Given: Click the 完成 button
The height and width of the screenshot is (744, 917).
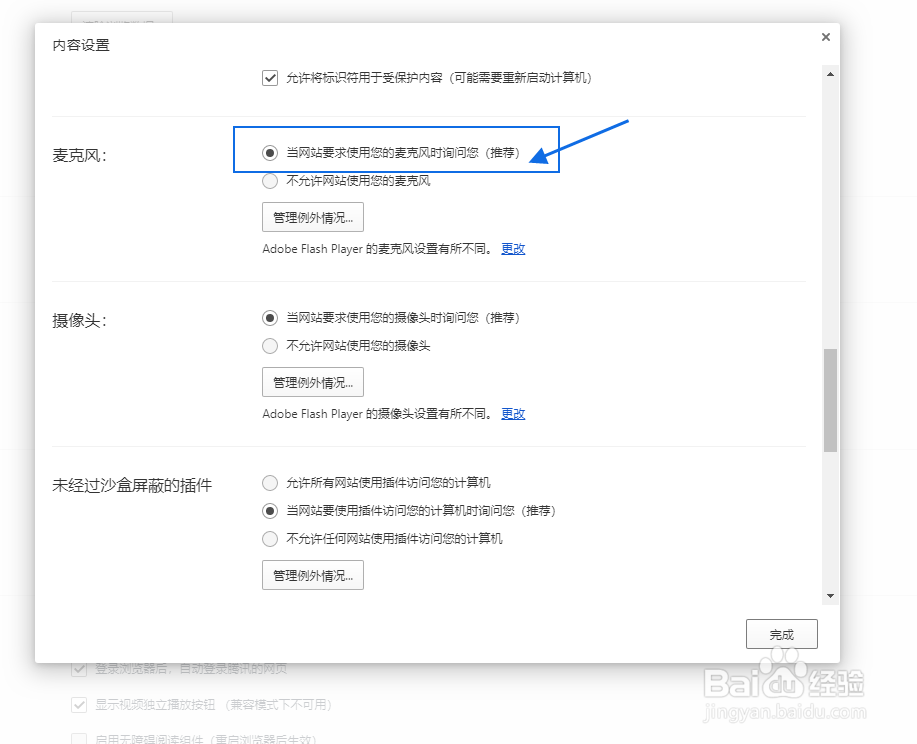Looking at the screenshot, I should pos(781,633).
